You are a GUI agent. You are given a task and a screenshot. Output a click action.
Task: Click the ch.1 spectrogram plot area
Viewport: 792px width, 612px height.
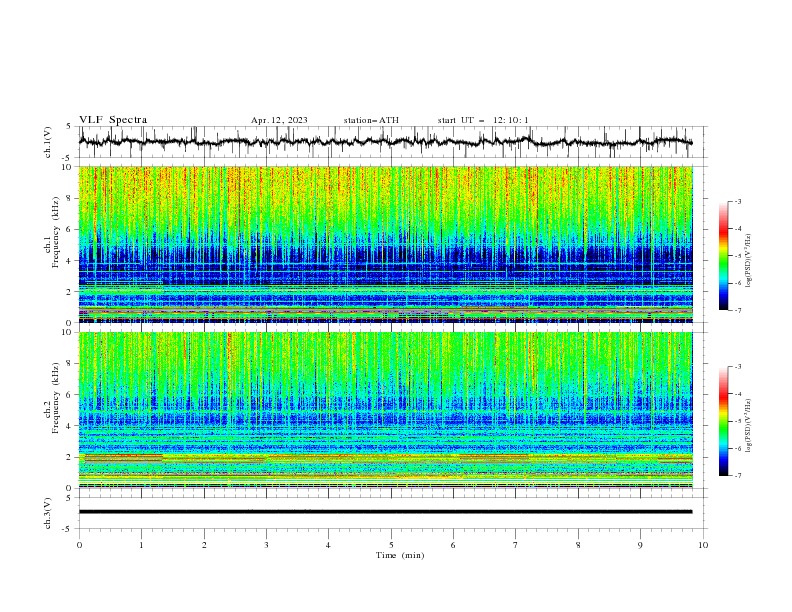[385, 244]
